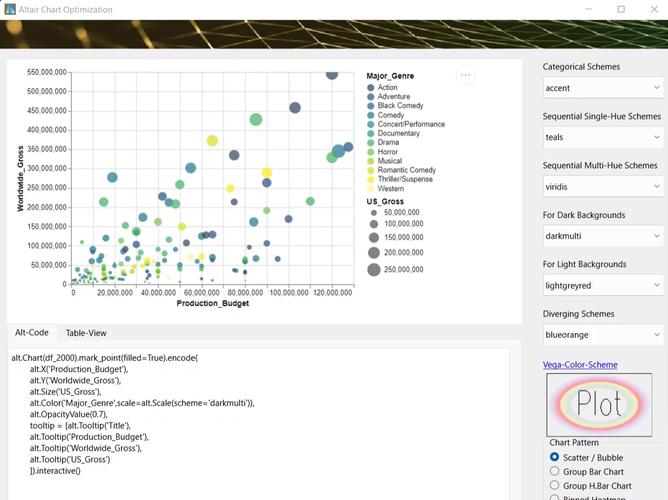This screenshot has height=500, width=668.
Task: Switch to the Table-View tab
Action: 86,333
